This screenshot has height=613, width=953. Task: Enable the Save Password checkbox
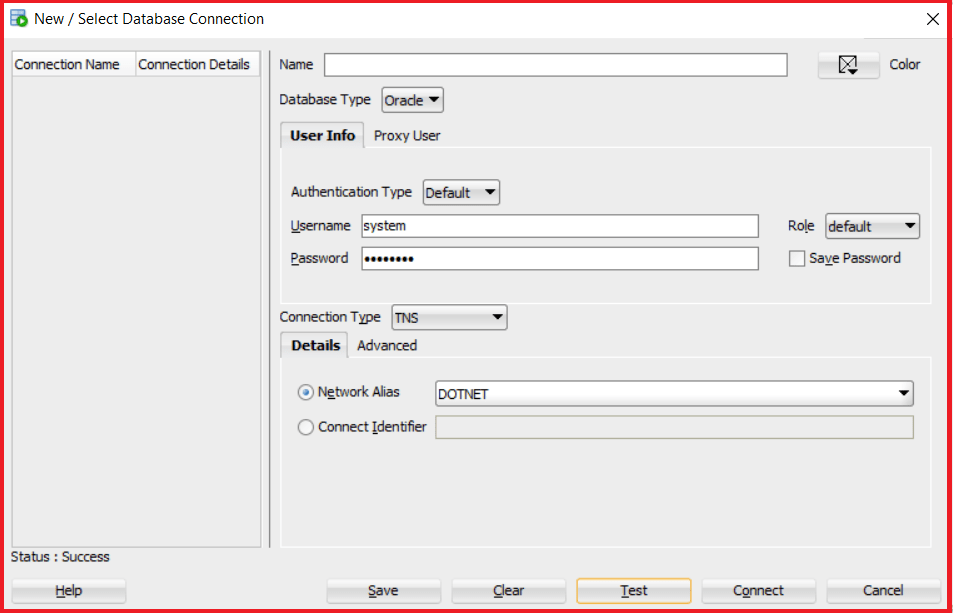pyautogui.click(x=796, y=258)
